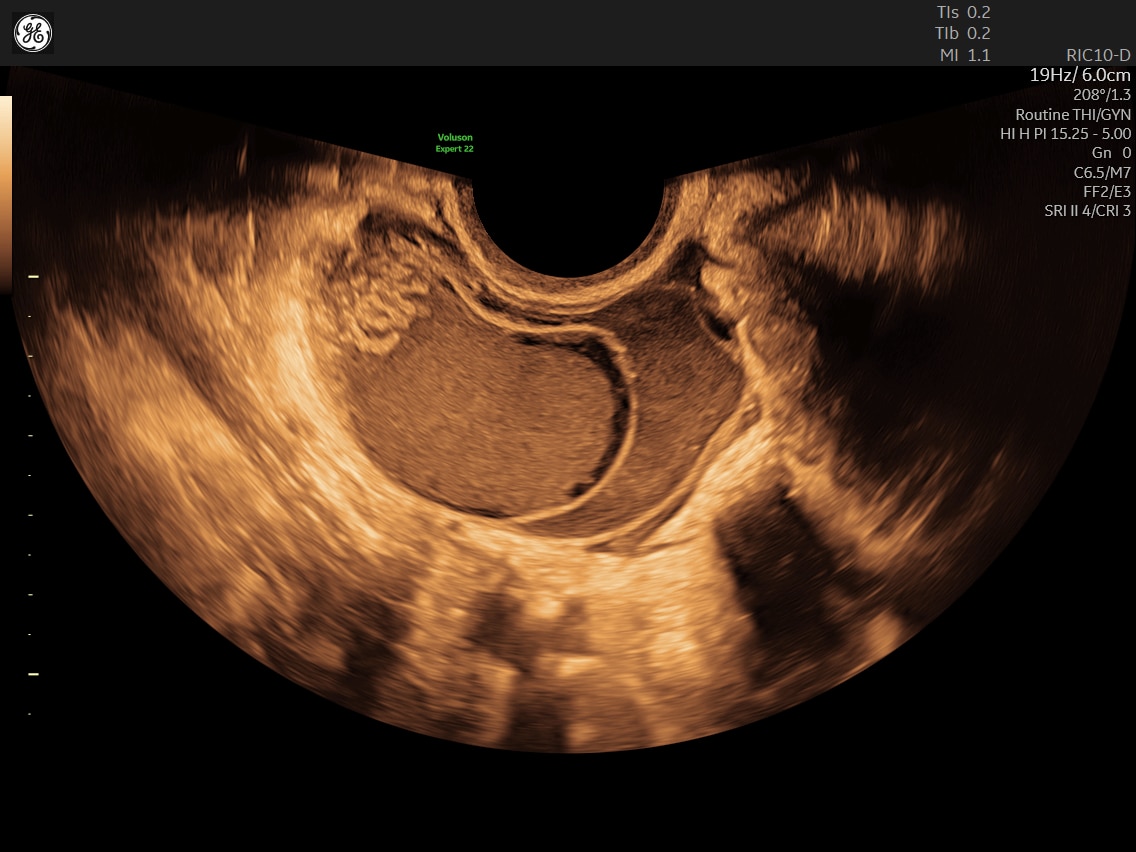Screen dimensions: 1136x852
Task: Select the TIs 0.2 thermal index readout
Action: (x=963, y=12)
